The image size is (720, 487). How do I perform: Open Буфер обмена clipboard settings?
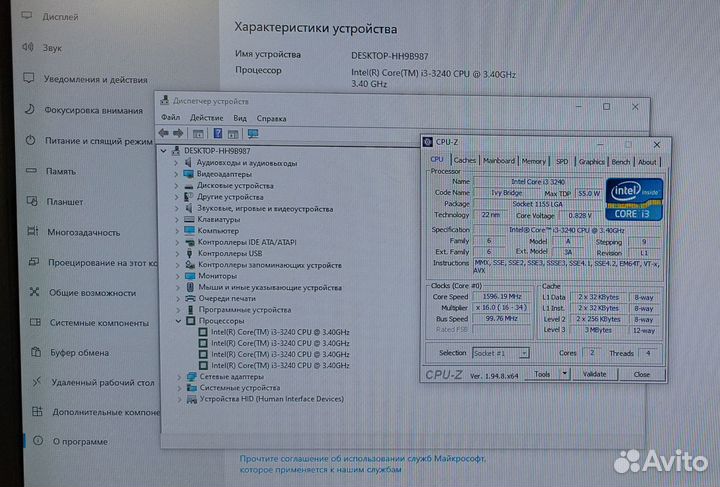pos(79,353)
